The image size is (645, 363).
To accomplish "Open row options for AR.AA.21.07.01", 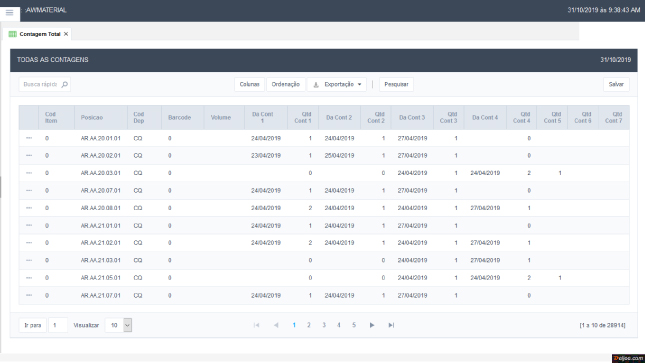I will click(x=29, y=296).
